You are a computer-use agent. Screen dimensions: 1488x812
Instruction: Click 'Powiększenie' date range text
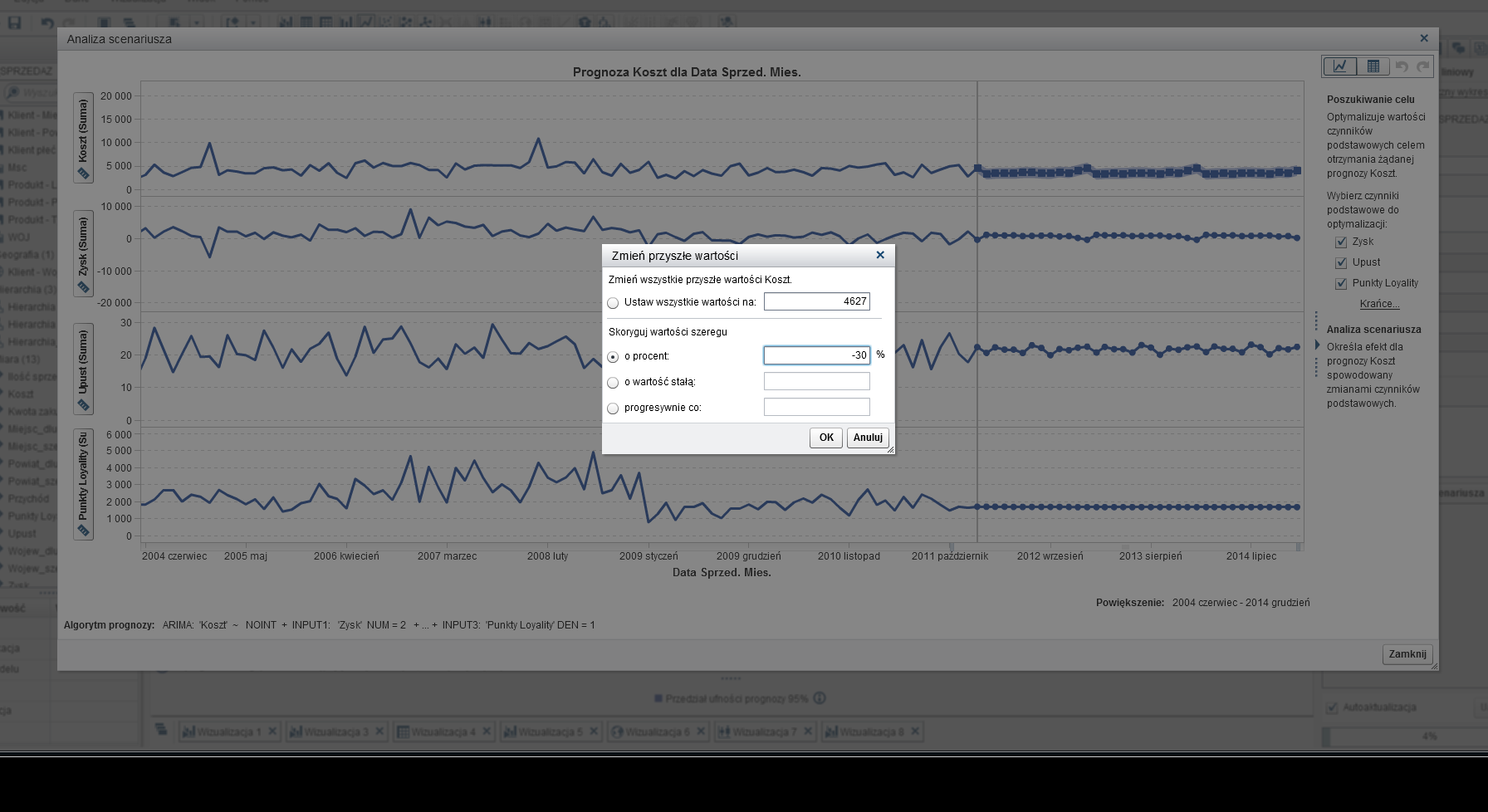[1241, 603]
